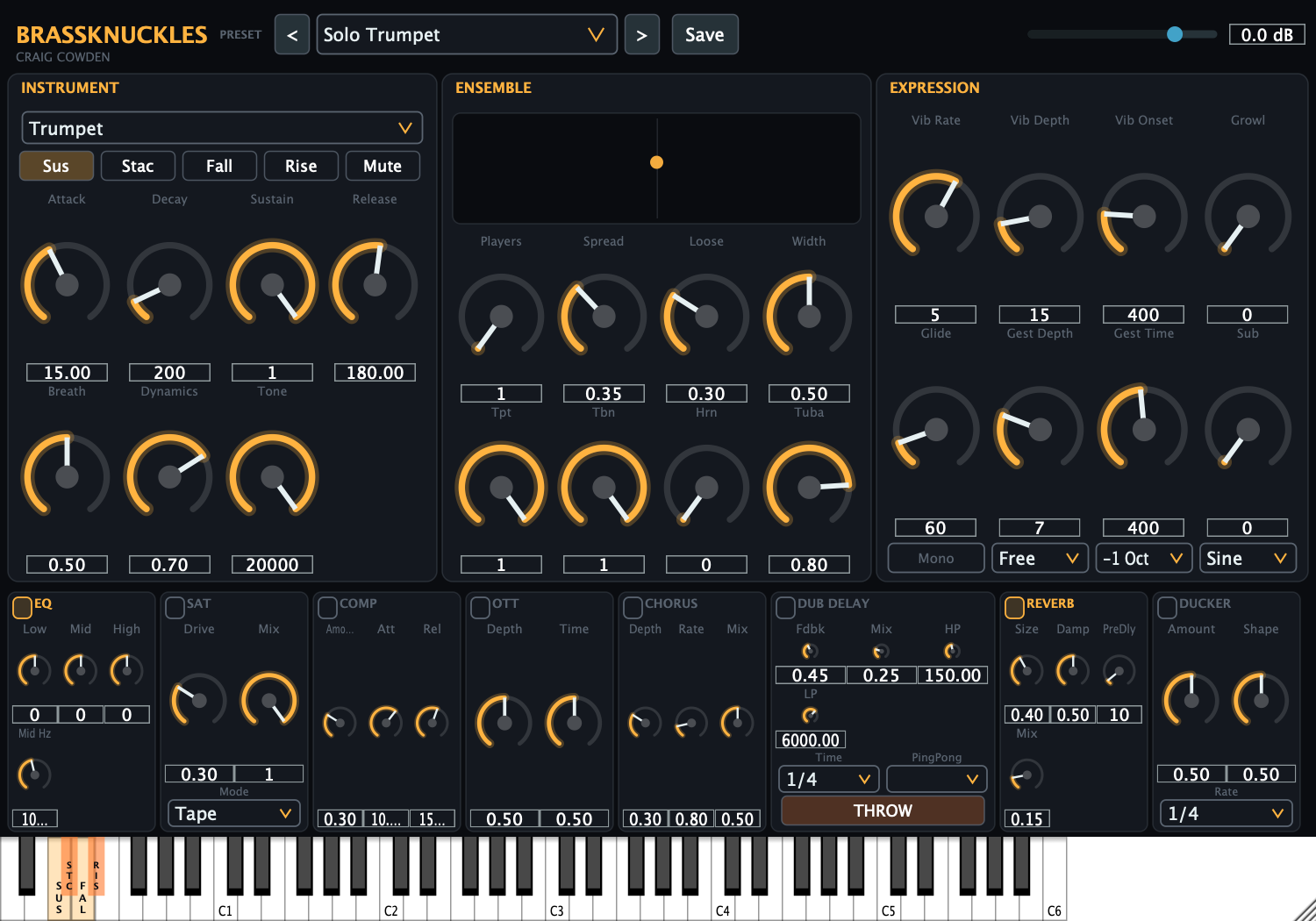Click the 0.0 dB output value field

tap(1267, 35)
